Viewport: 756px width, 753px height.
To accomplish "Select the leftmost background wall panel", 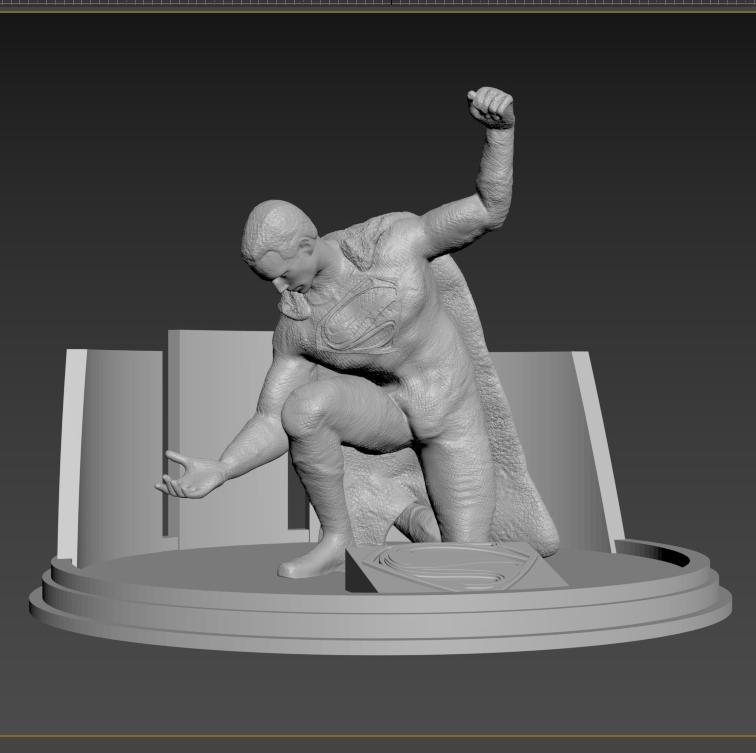I will tap(112, 456).
